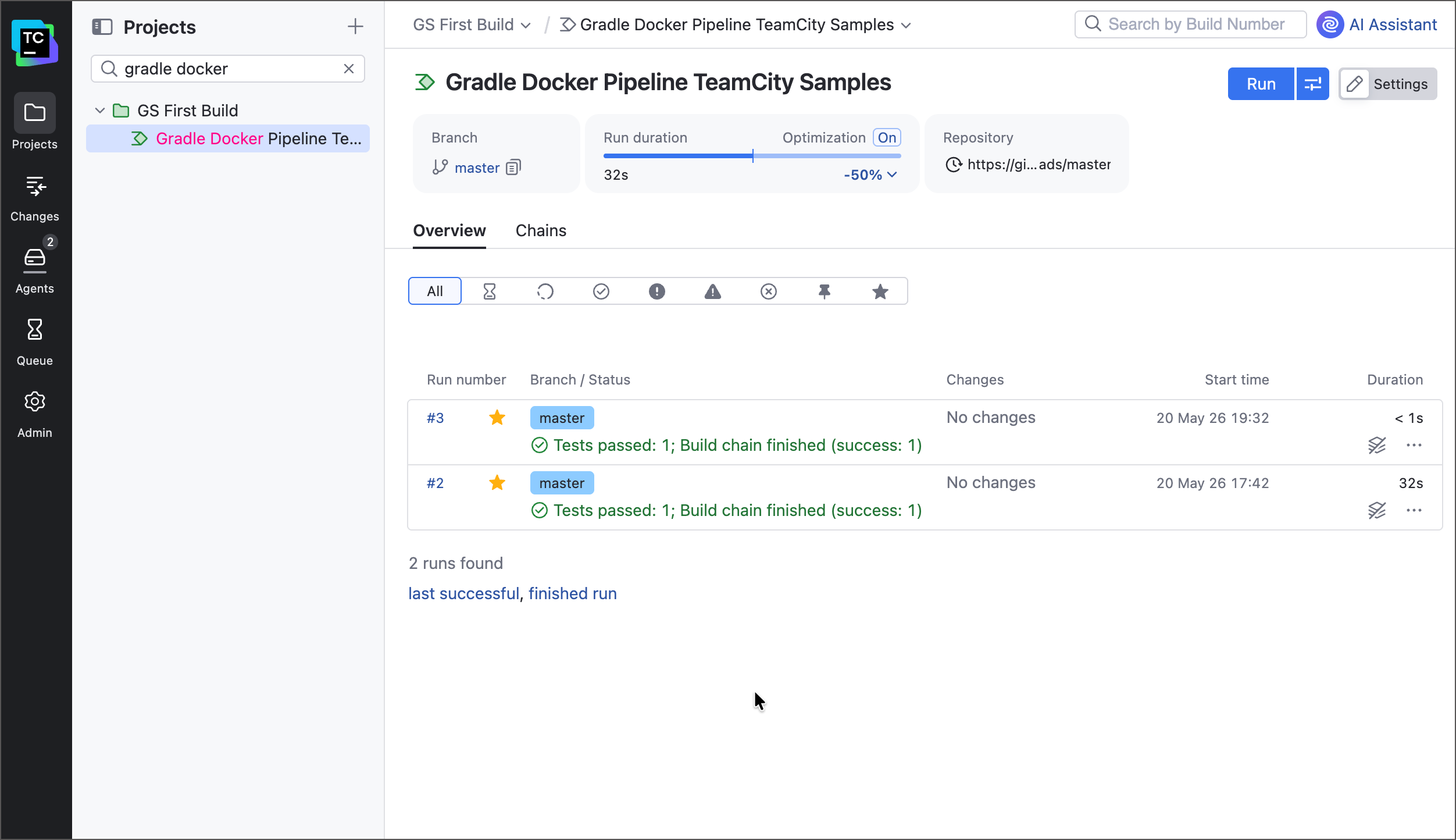The width and height of the screenshot is (1456, 840).
Task: Open build chain layers icon for run #2
Action: point(1377,511)
